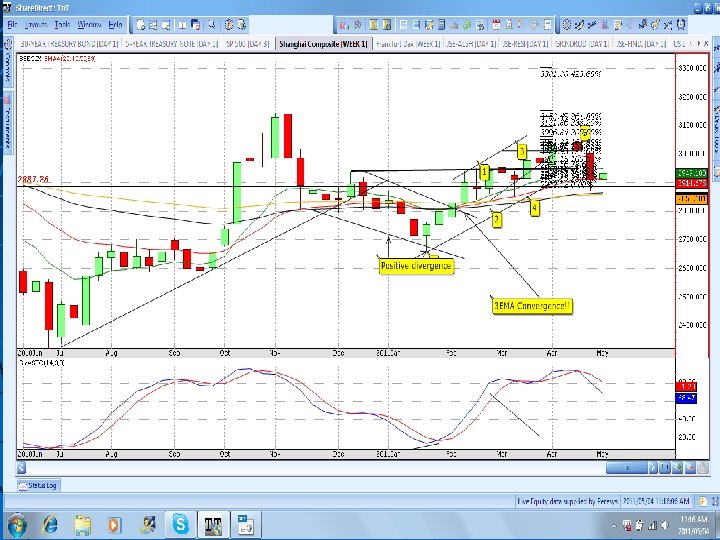Click the chart scrollbar right arrow
The height and width of the screenshot is (540, 720).
[653, 468]
